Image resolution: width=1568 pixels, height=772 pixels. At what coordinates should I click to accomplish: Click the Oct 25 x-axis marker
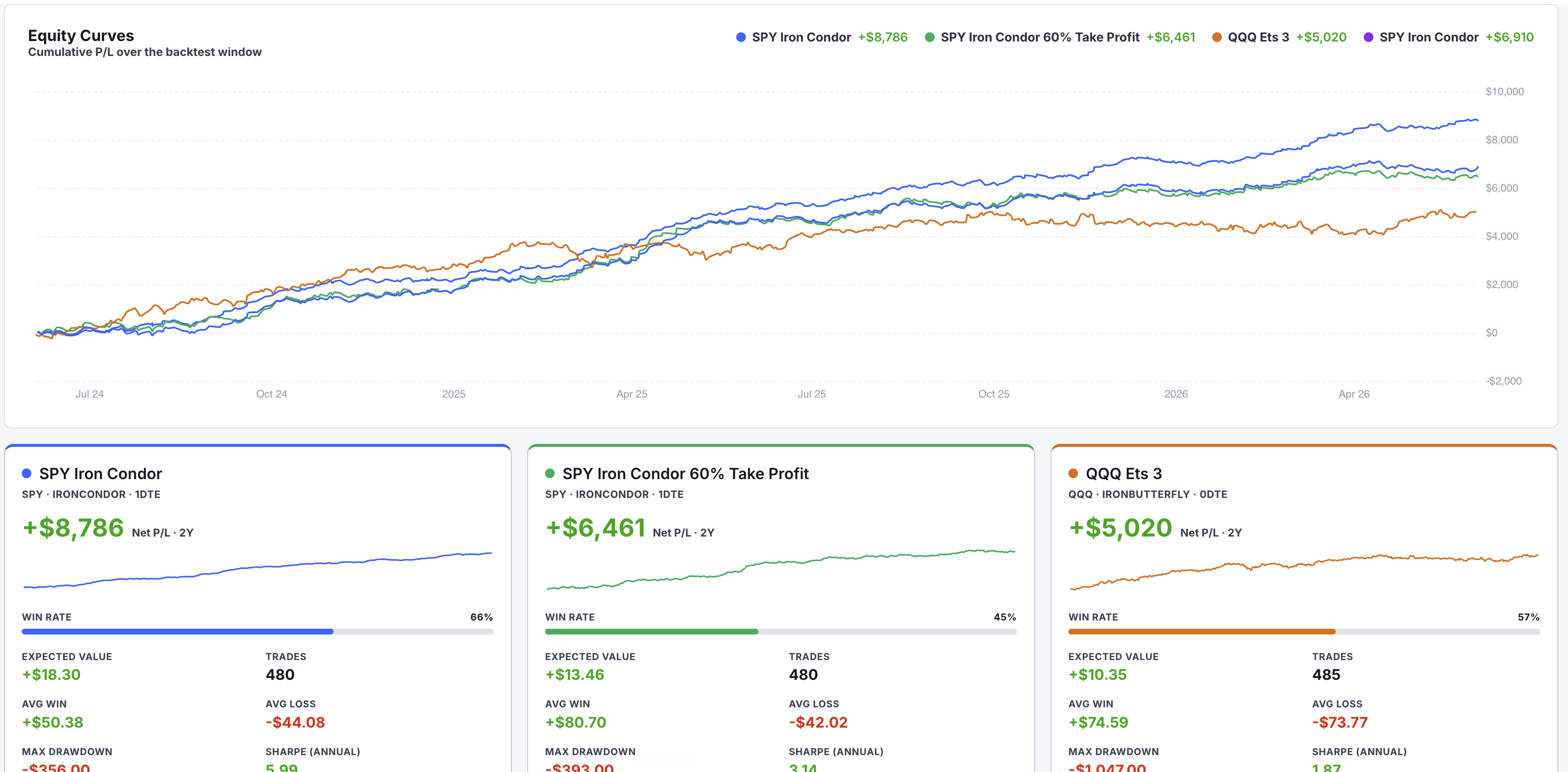pyautogui.click(x=994, y=394)
